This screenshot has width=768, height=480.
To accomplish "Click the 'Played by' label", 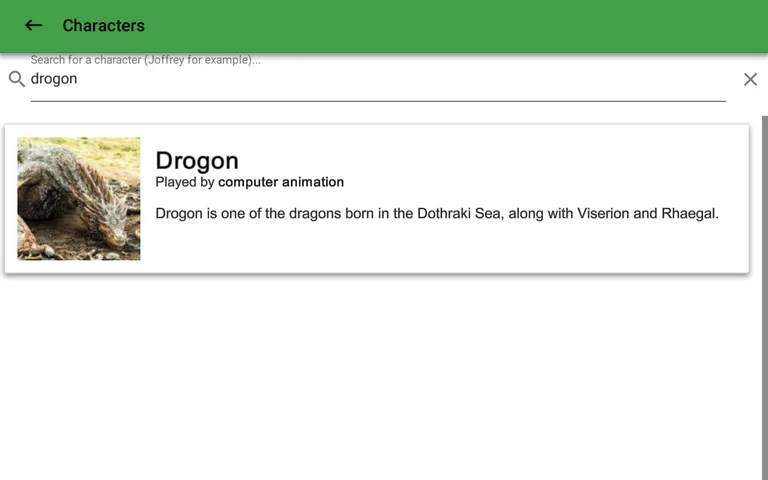I will click(x=185, y=182).
